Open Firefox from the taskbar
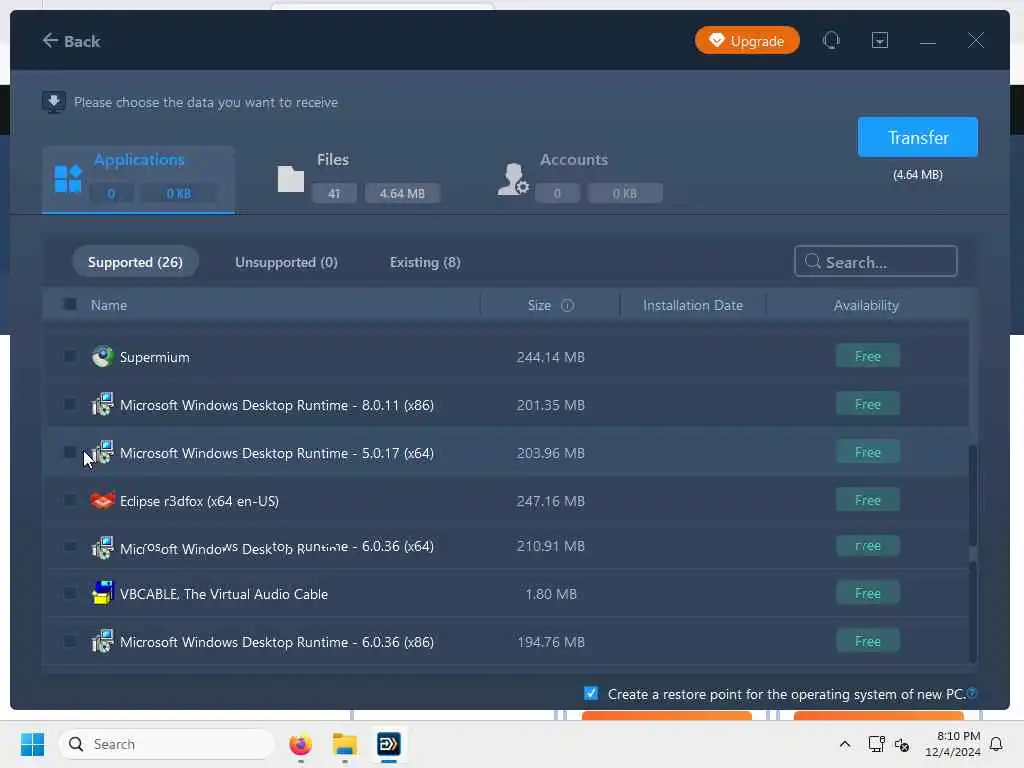This screenshot has width=1024, height=768. point(300,744)
